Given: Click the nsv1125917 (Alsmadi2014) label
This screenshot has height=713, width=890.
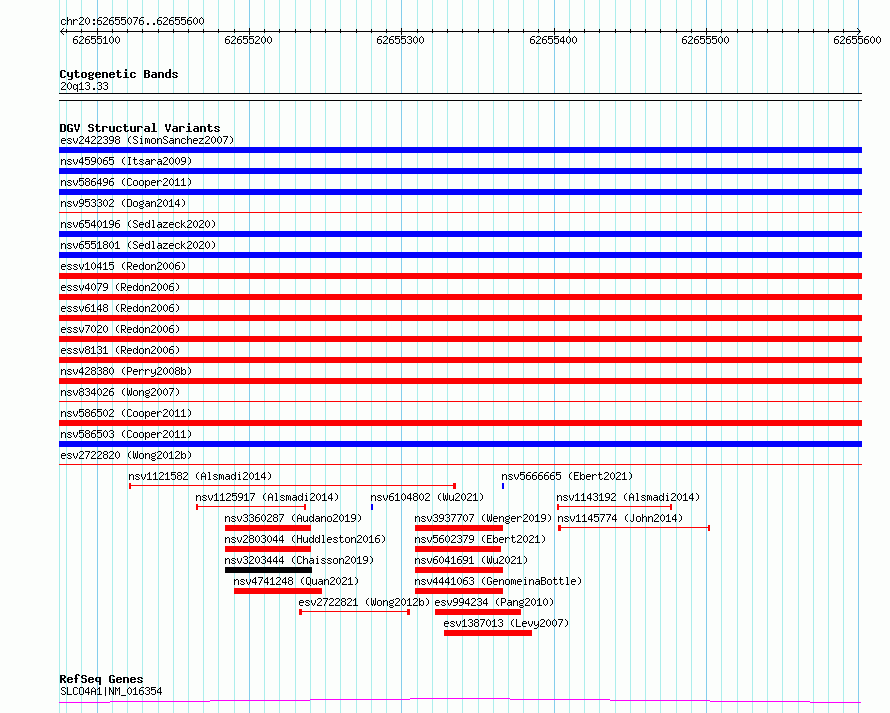Looking at the screenshot, I should click(267, 497).
